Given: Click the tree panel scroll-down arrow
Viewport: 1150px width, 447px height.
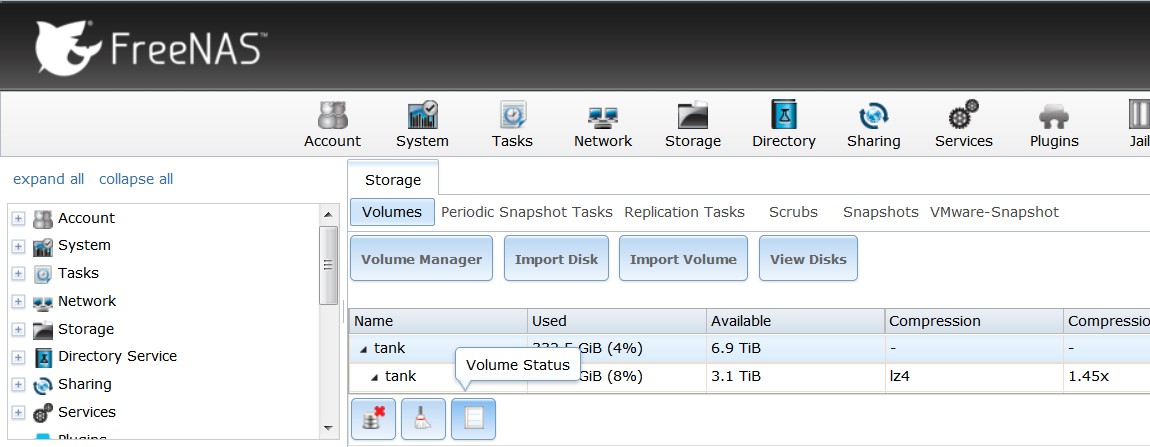Looking at the screenshot, I should click(x=328, y=427).
